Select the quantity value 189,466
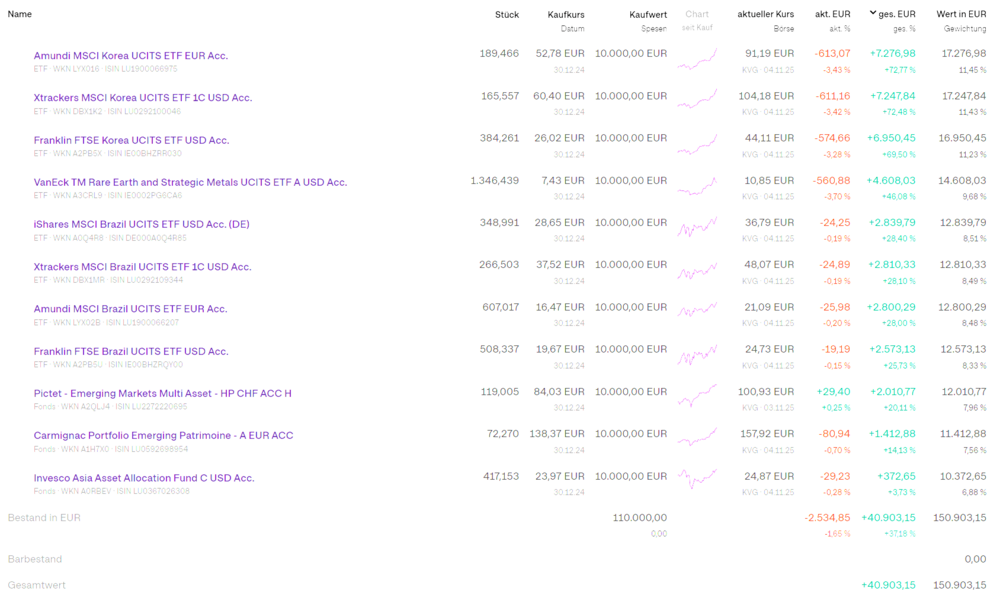1000x595 pixels. coord(499,54)
